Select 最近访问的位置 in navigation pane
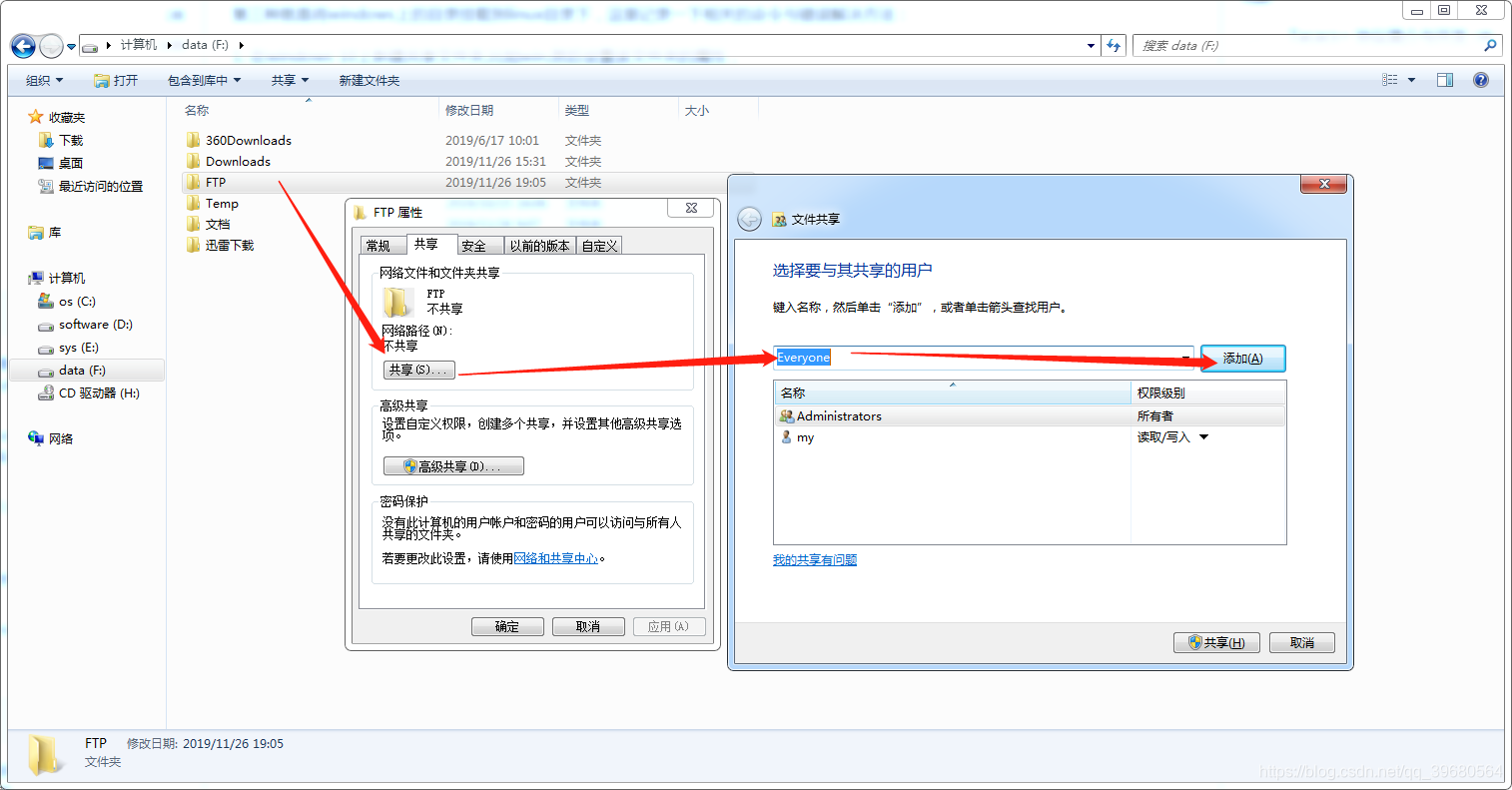This screenshot has height=790, width=1512. click(x=91, y=186)
